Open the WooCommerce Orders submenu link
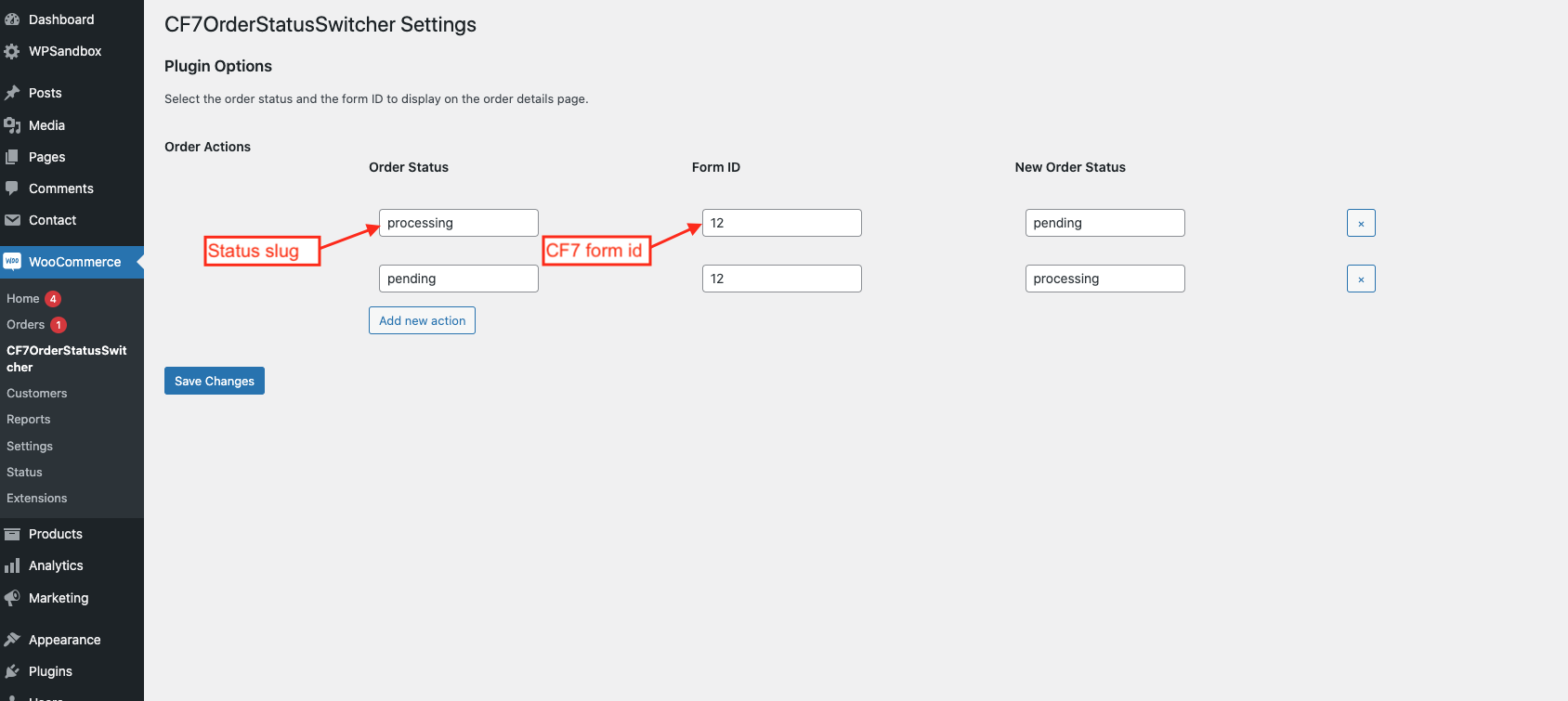 tap(25, 325)
